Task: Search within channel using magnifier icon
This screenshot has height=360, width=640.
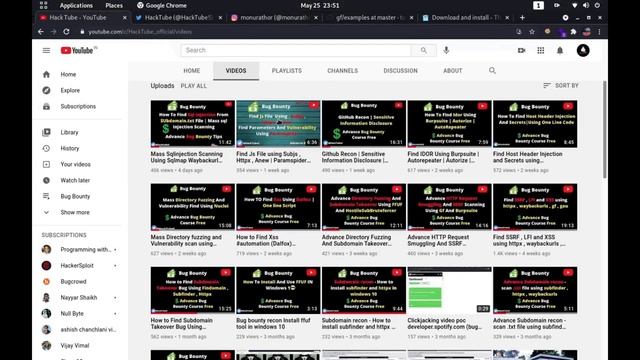Action: (492, 71)
